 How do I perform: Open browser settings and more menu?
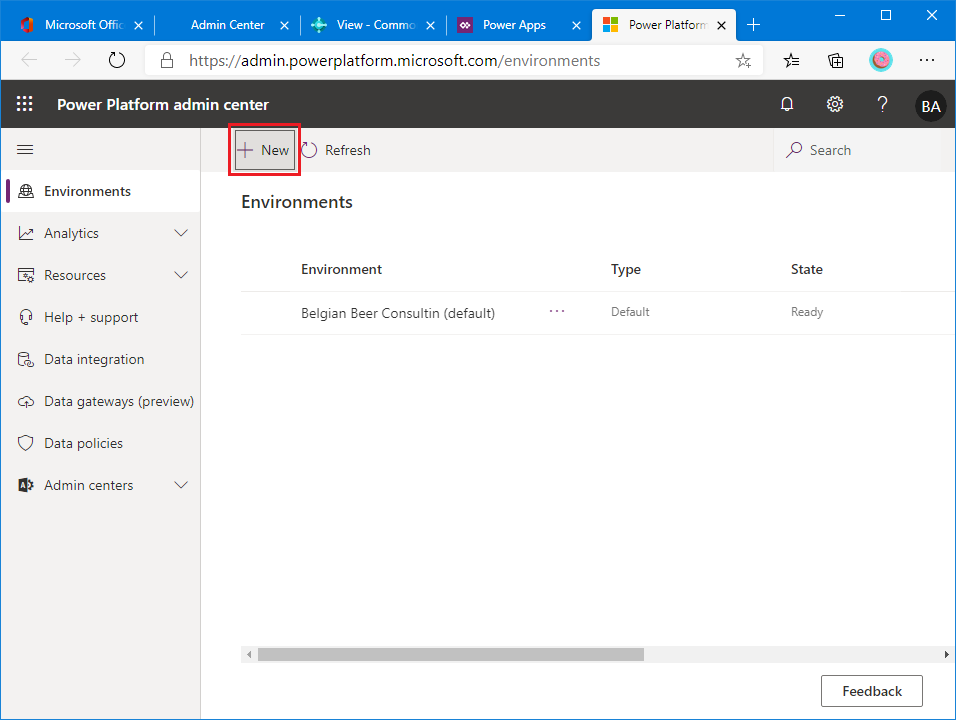coord(927,60)
